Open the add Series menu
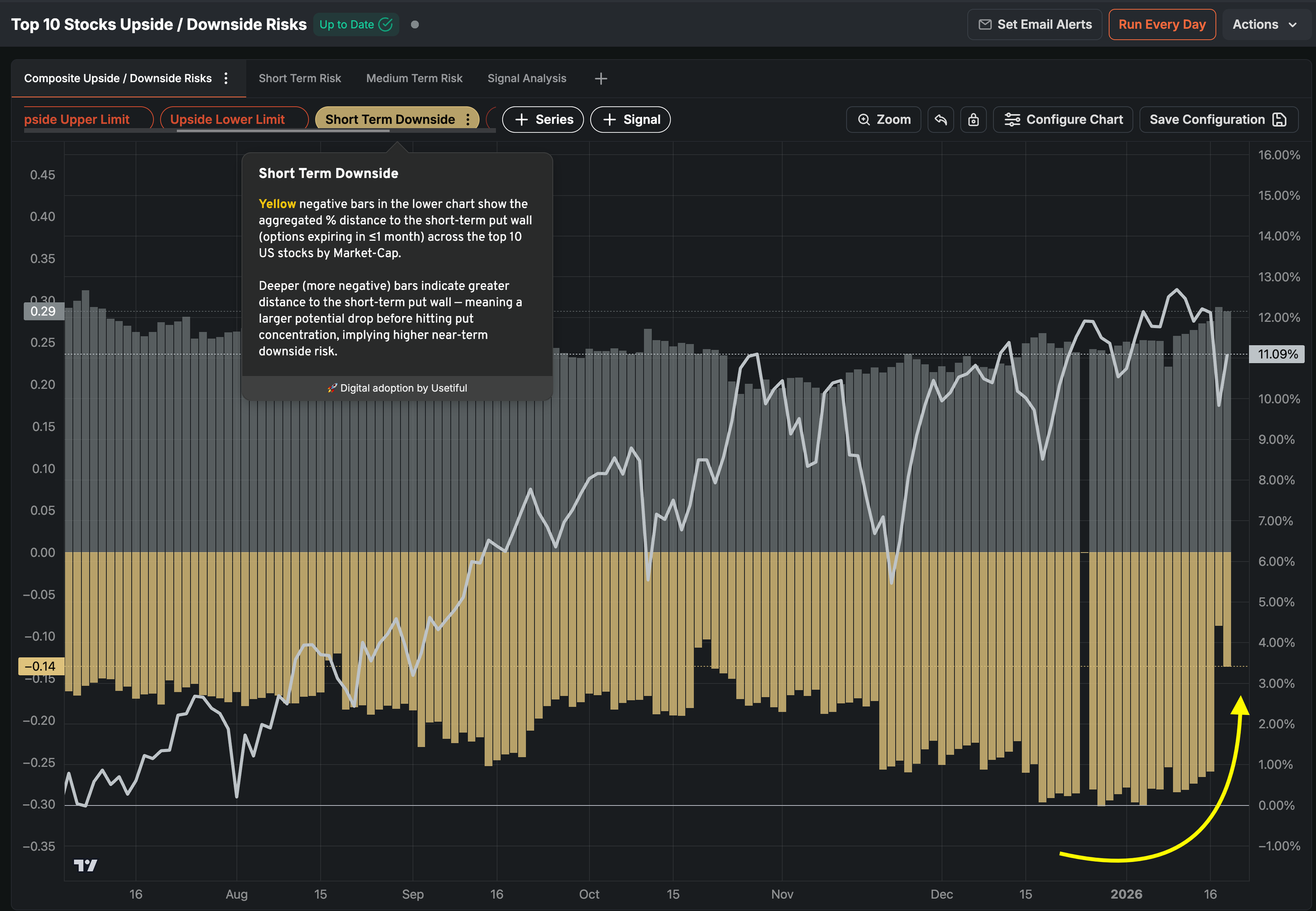The height and width of the screenshot is (911, 1316). click(543, 120)
